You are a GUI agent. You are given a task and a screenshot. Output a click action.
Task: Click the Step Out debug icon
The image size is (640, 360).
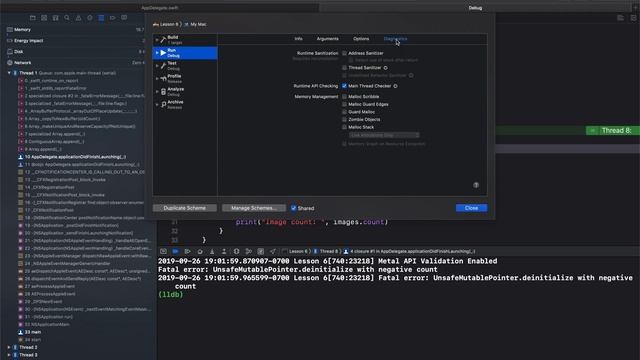(x=224, y=251)
